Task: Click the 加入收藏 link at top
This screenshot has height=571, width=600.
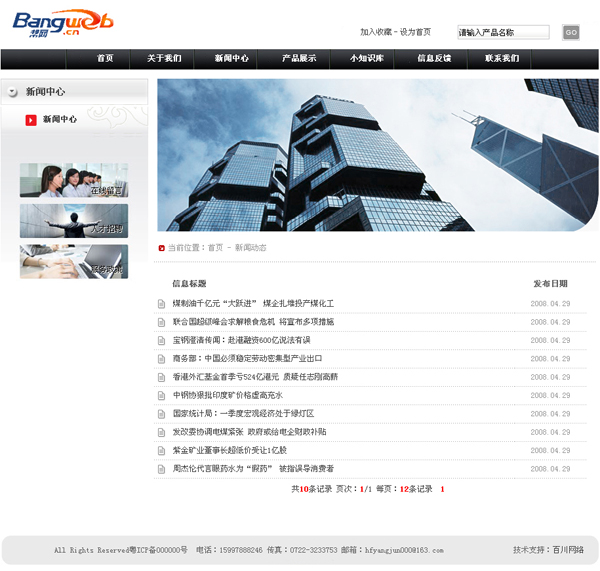Action: pyautogui.click(x=376, y=32)
